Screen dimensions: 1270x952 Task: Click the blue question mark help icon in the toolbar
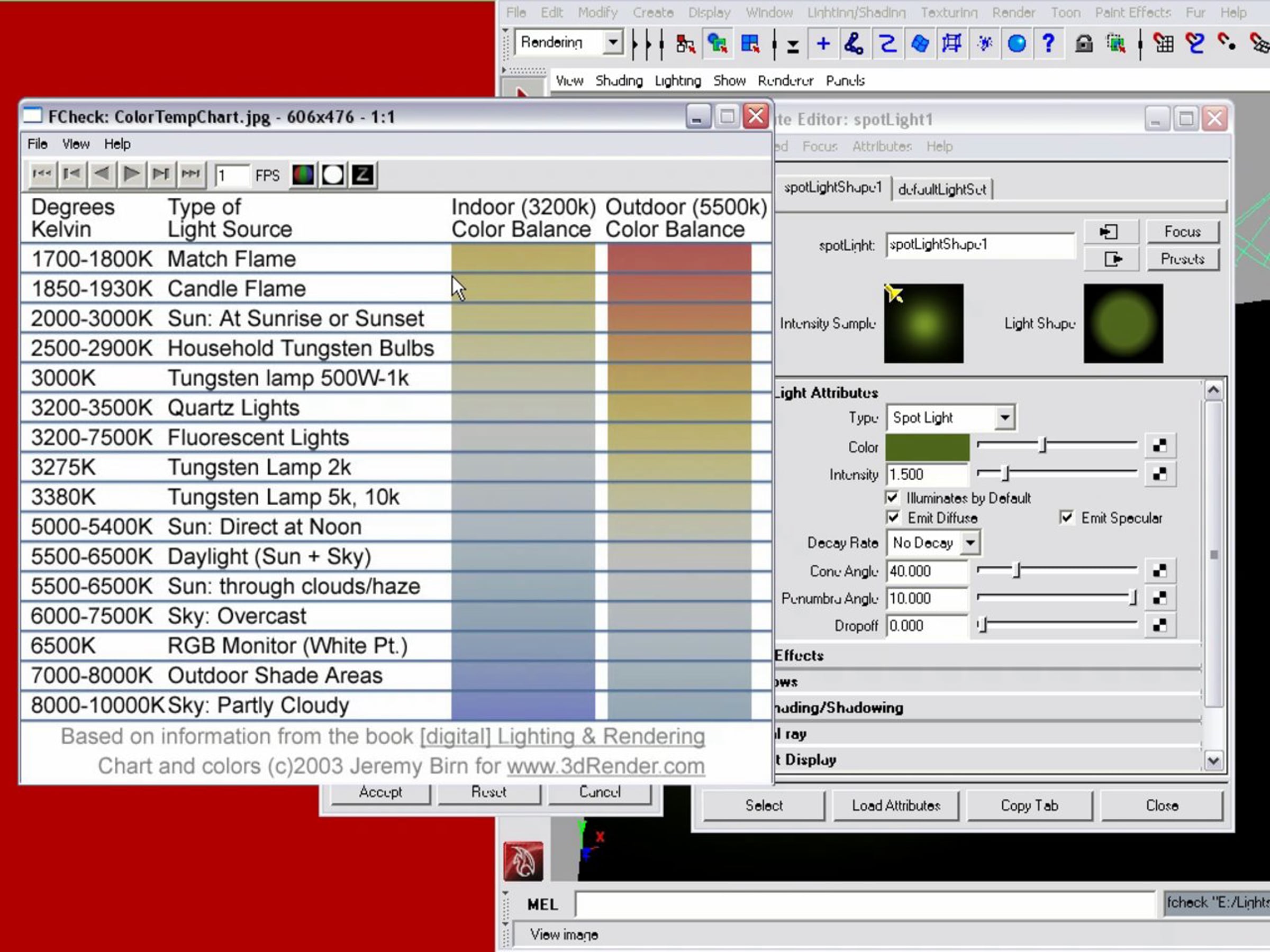click(1048, 43)
